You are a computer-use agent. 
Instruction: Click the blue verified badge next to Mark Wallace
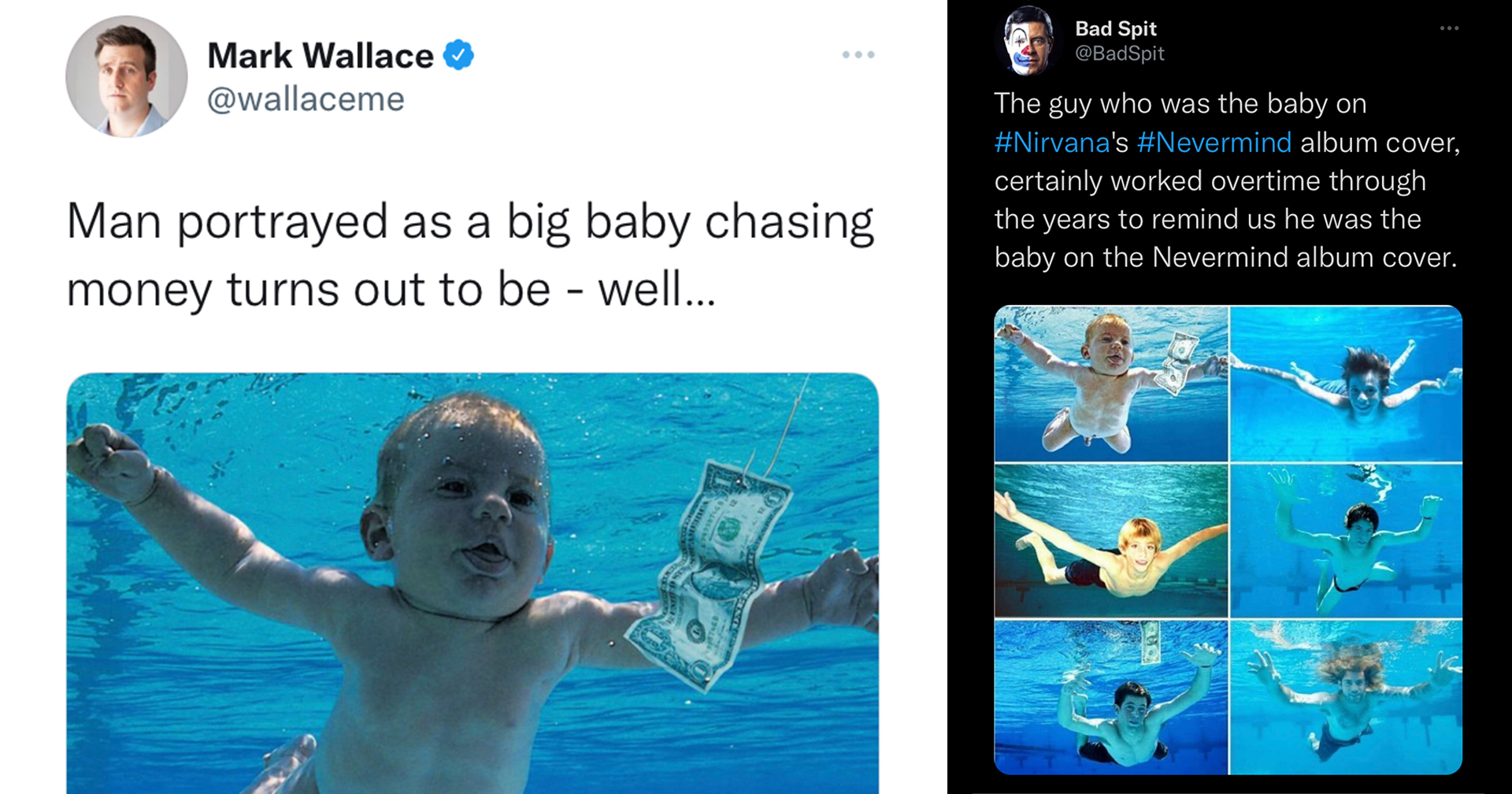pos(458,55)
